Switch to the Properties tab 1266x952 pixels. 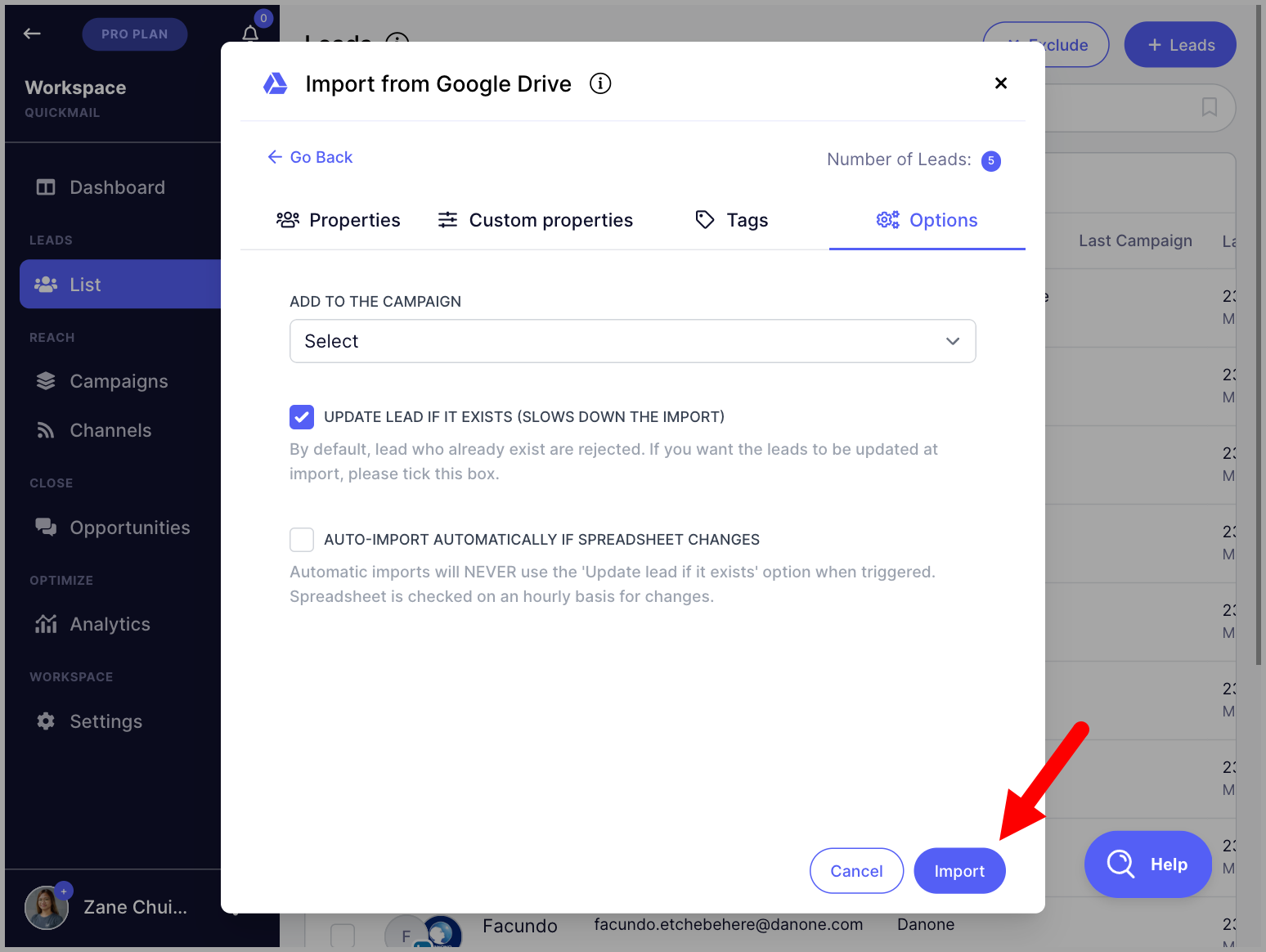click(x=339, y=220)
